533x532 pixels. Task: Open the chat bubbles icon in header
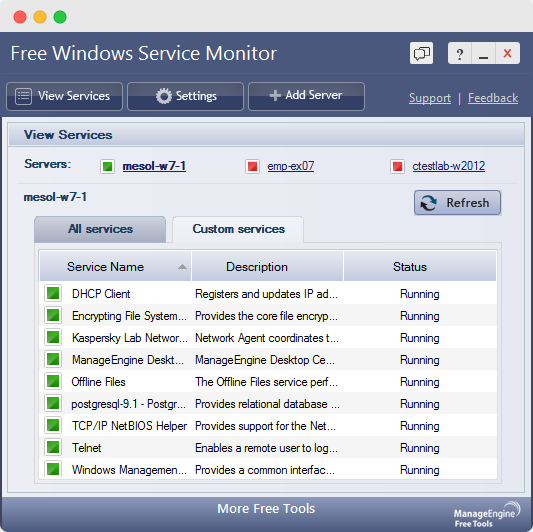(421, 53)
